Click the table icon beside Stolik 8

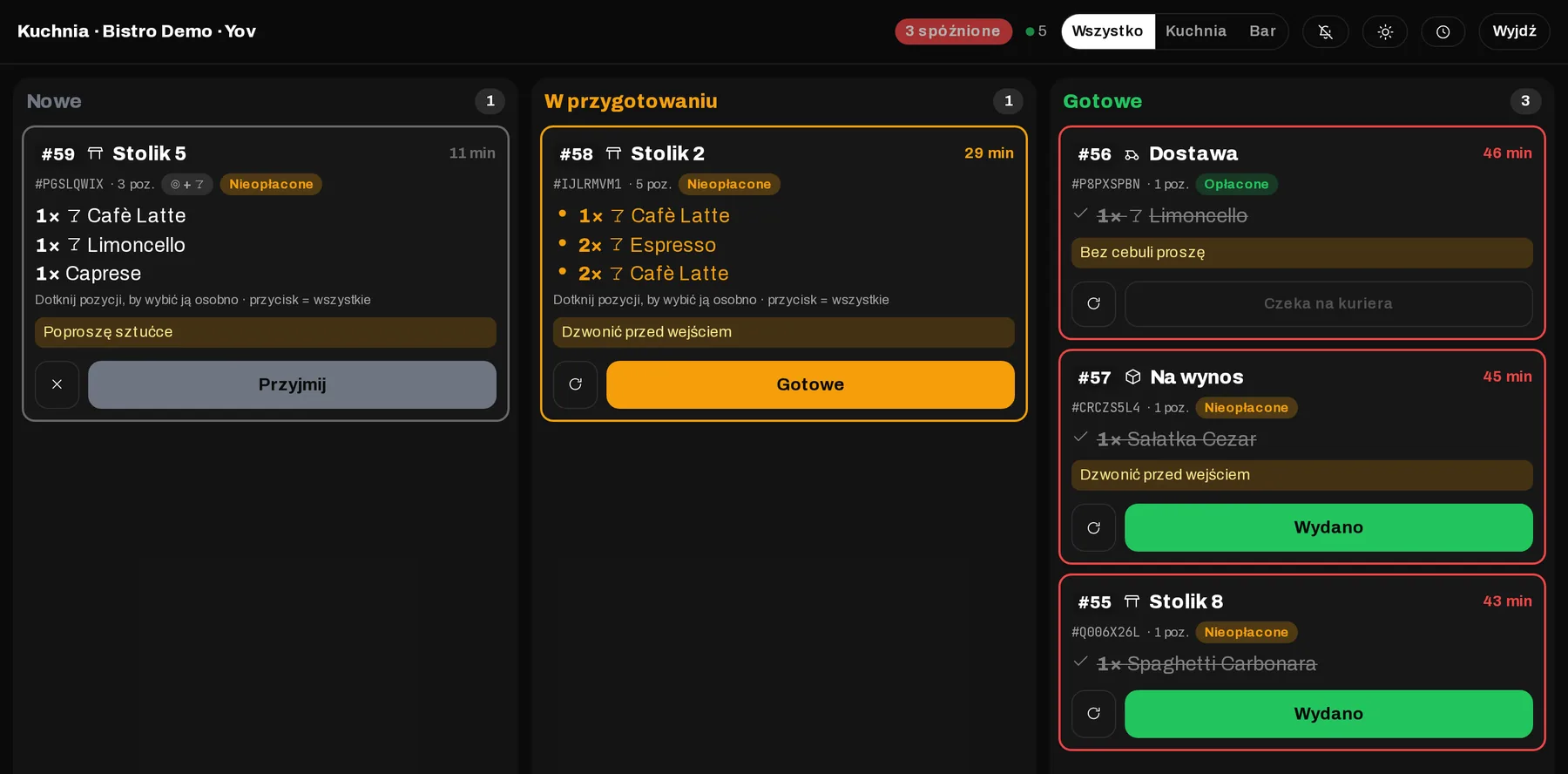[1132, 601]
